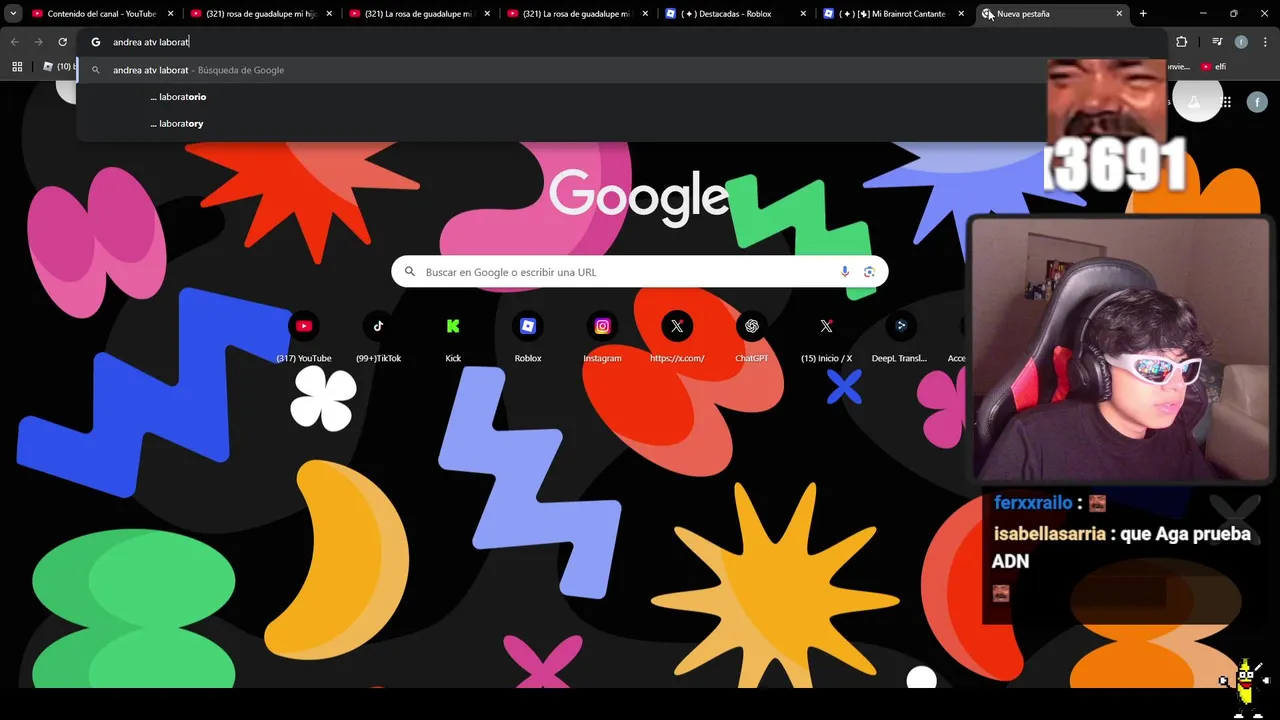This screenshot has height=720, width=1280.
Task: Open the Google account avatar on page
Action: coord(1258,102)
